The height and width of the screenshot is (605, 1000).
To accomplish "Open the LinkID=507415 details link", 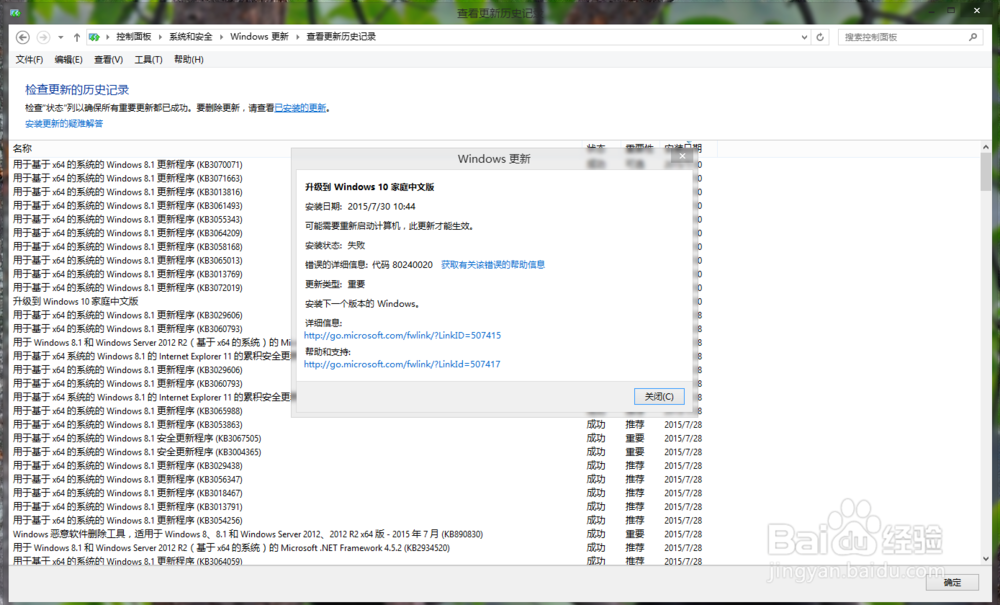I will click(x=402, y=335).
